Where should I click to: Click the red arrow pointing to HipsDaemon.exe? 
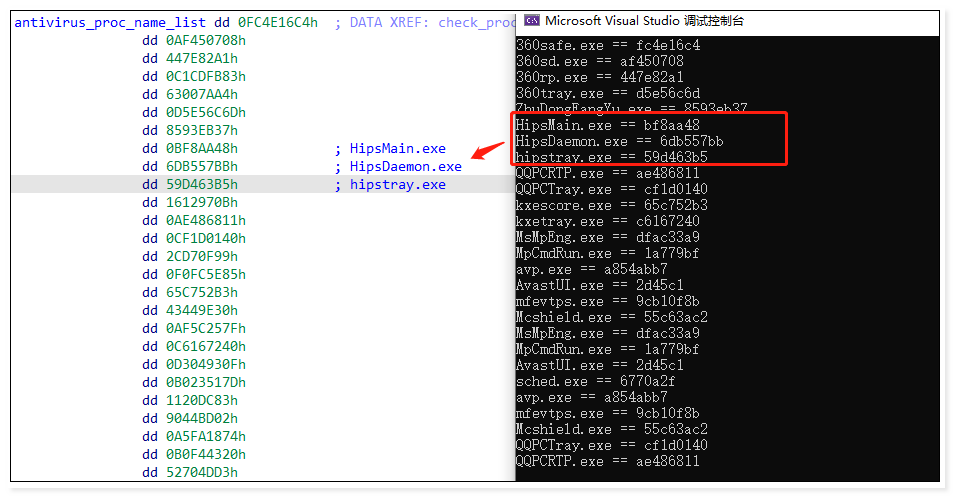tap(488, 151)
